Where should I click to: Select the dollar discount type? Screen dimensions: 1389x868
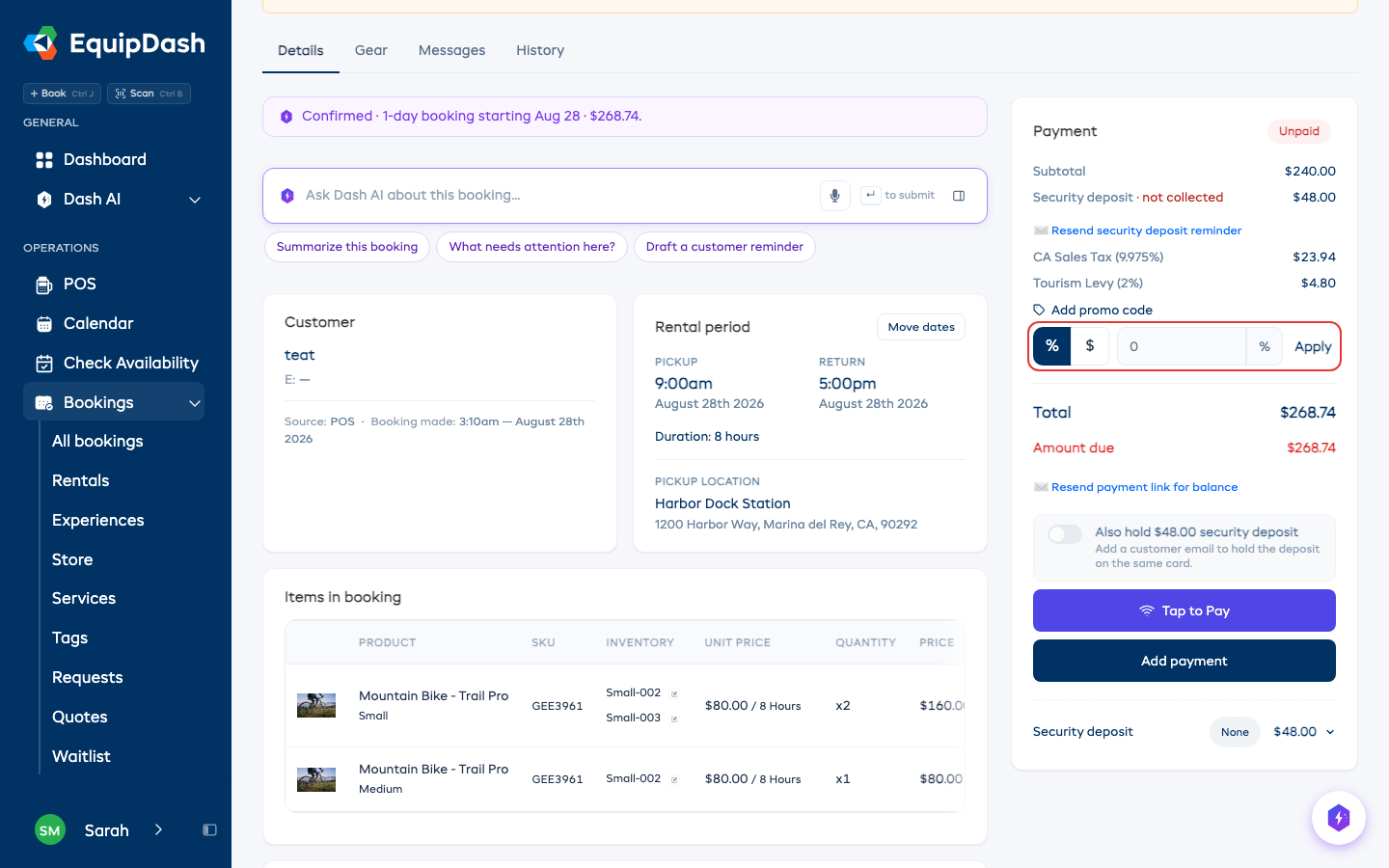[1090, 346]
